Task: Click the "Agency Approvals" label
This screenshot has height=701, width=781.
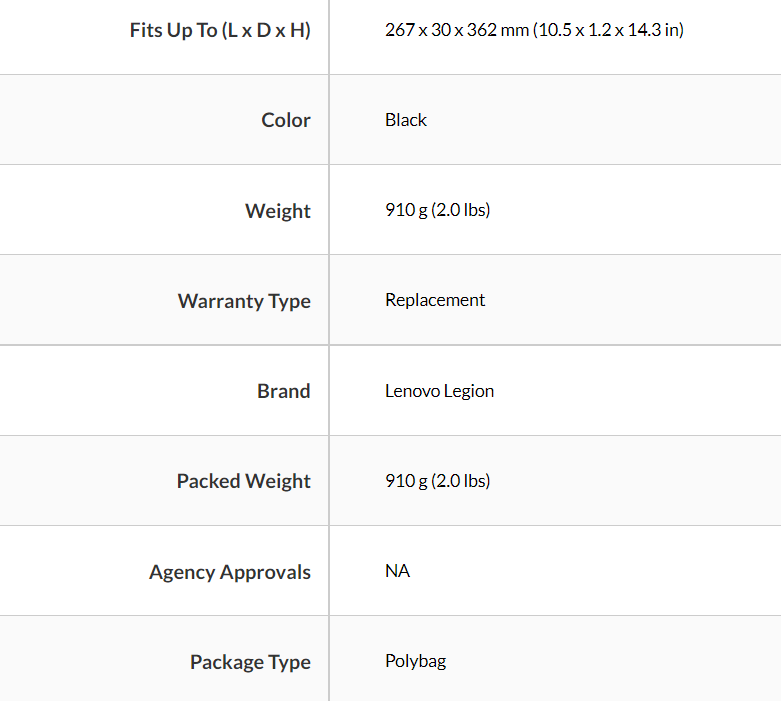Action: click(230, 572)
